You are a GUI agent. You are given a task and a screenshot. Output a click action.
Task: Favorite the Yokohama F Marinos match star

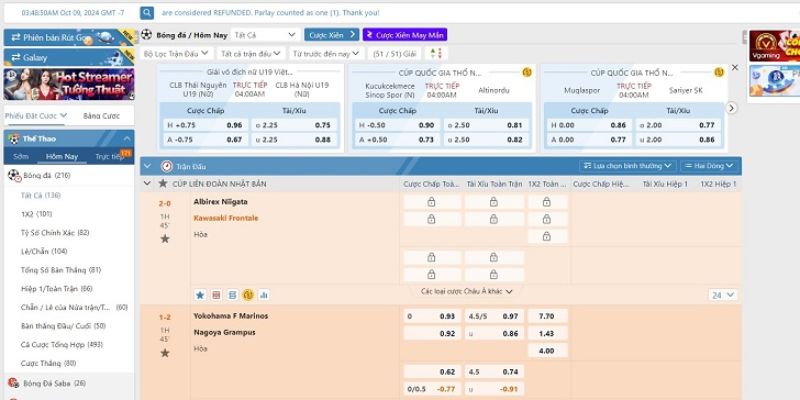pos(164,352)
